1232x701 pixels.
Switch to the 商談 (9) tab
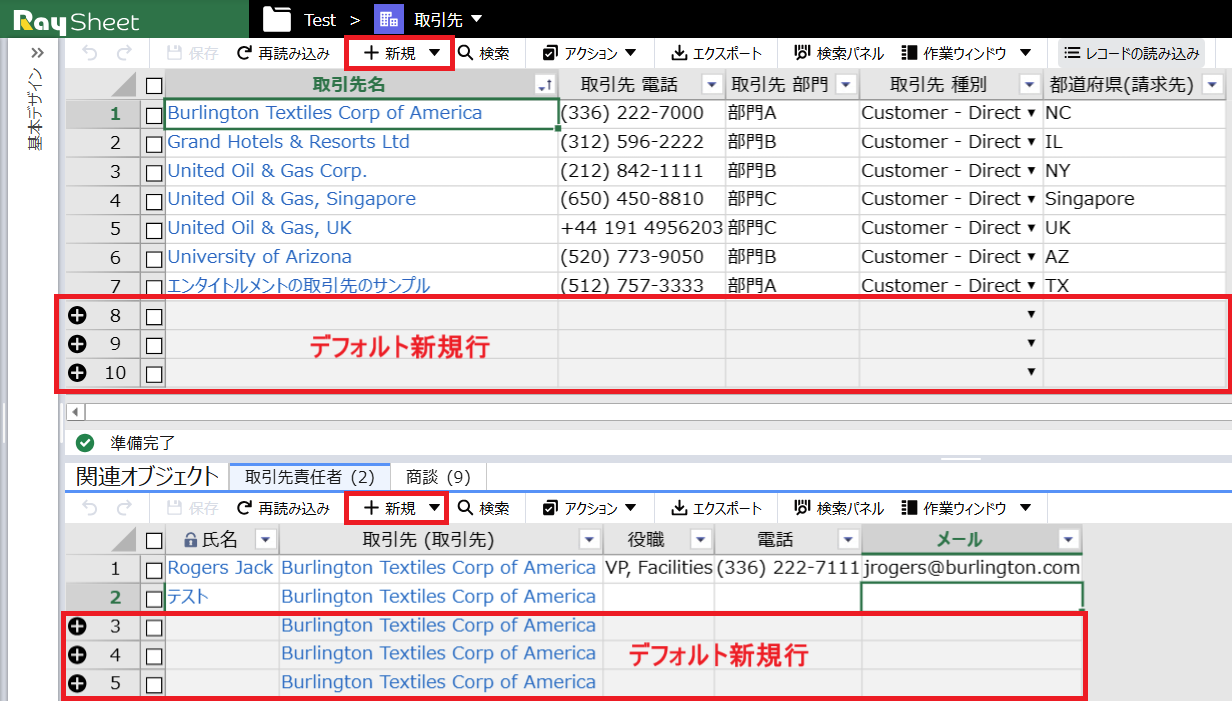(437, 477)
